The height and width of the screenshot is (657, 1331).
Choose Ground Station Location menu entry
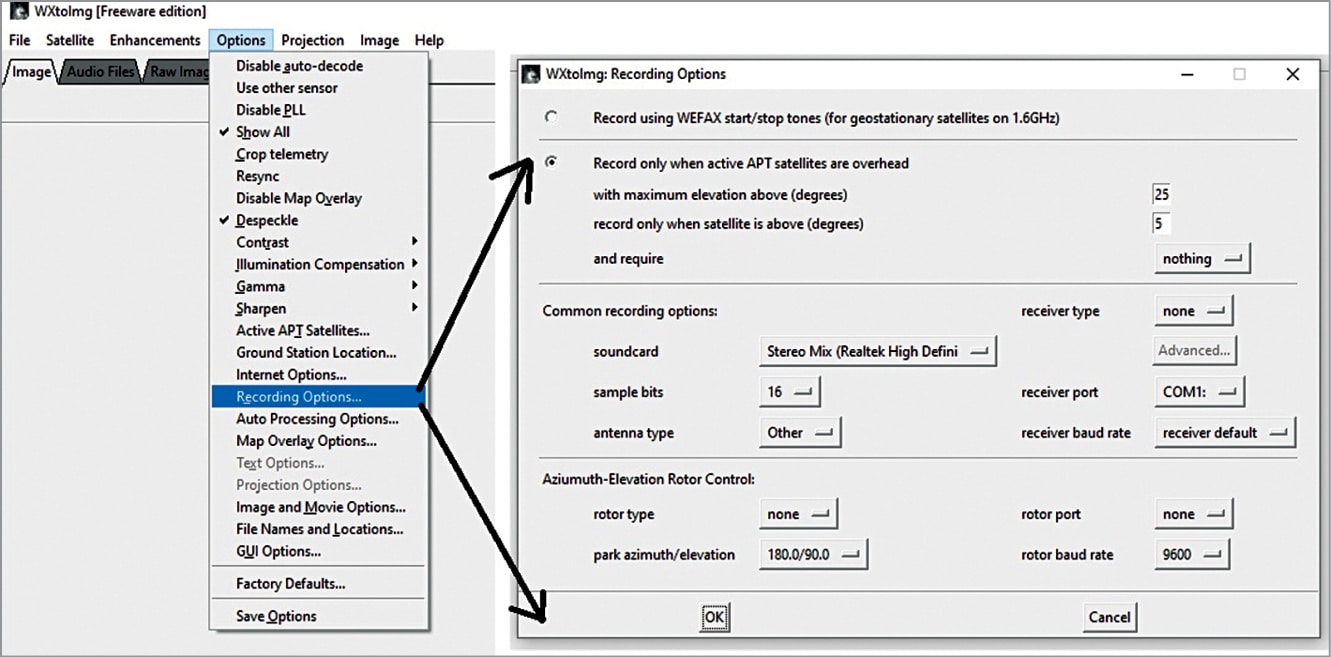(x=315, y=352)
